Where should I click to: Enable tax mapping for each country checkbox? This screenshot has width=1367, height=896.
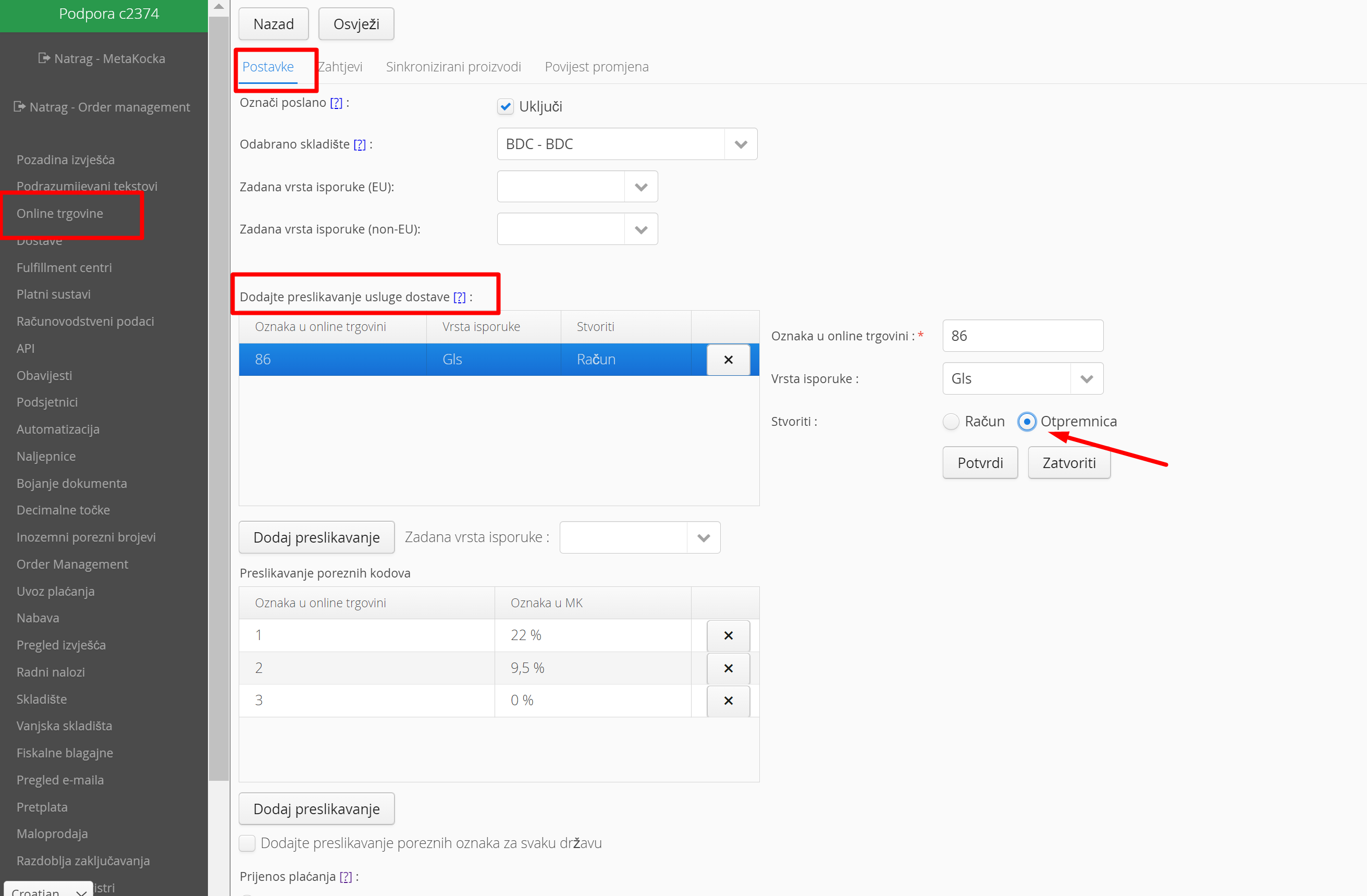[x=248, y=843]
